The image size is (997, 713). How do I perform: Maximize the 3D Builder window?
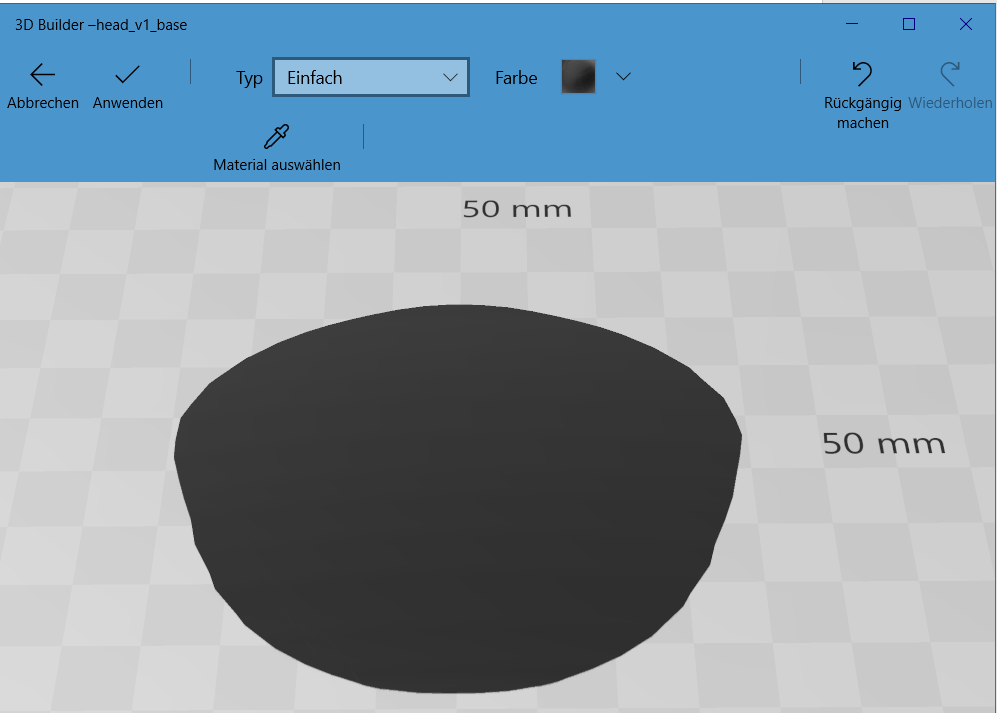[x=909, y=24]
